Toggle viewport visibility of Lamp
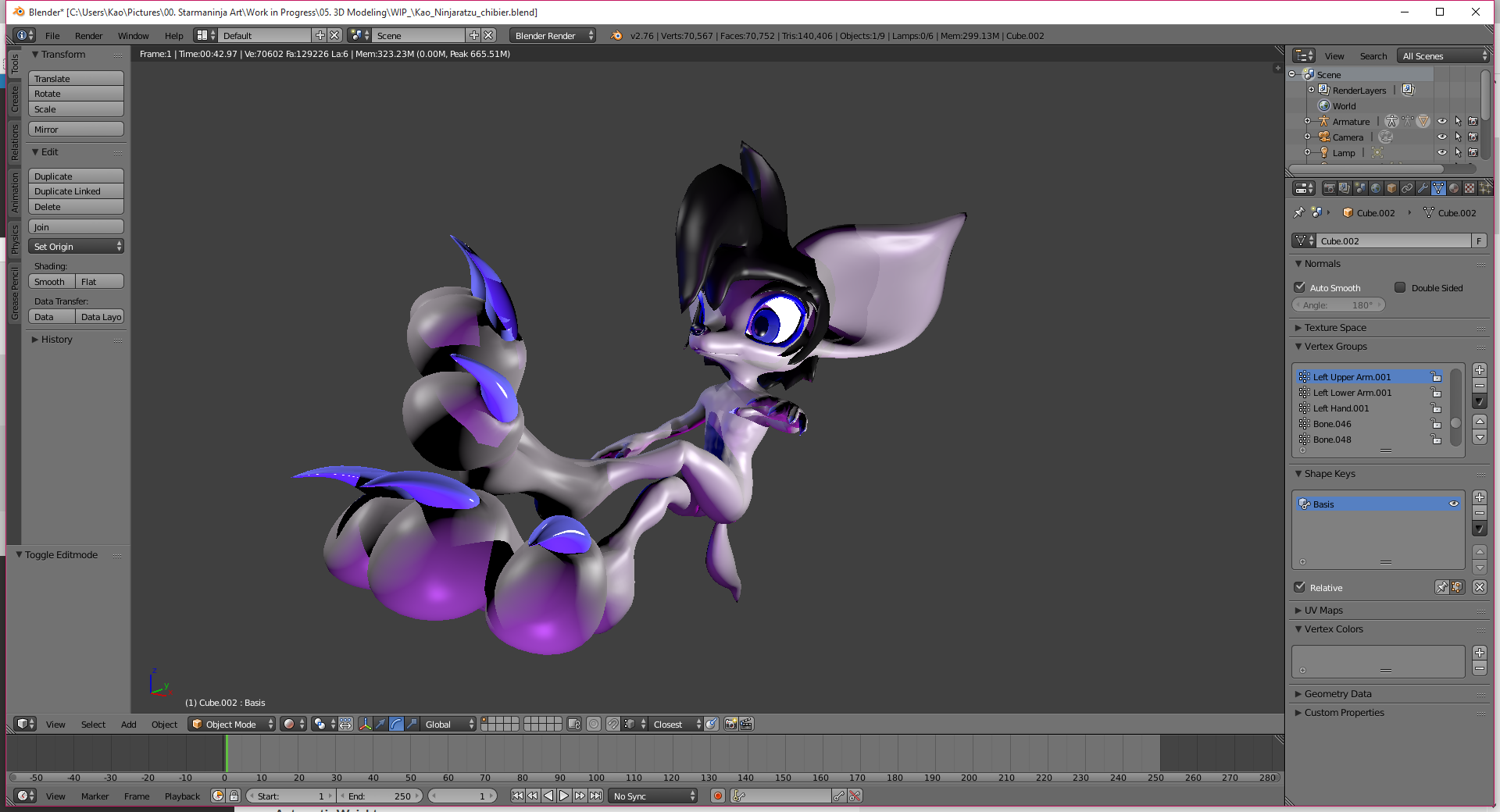Image resolution: width=1500 pixels, height=812 pixels. 1442,152
